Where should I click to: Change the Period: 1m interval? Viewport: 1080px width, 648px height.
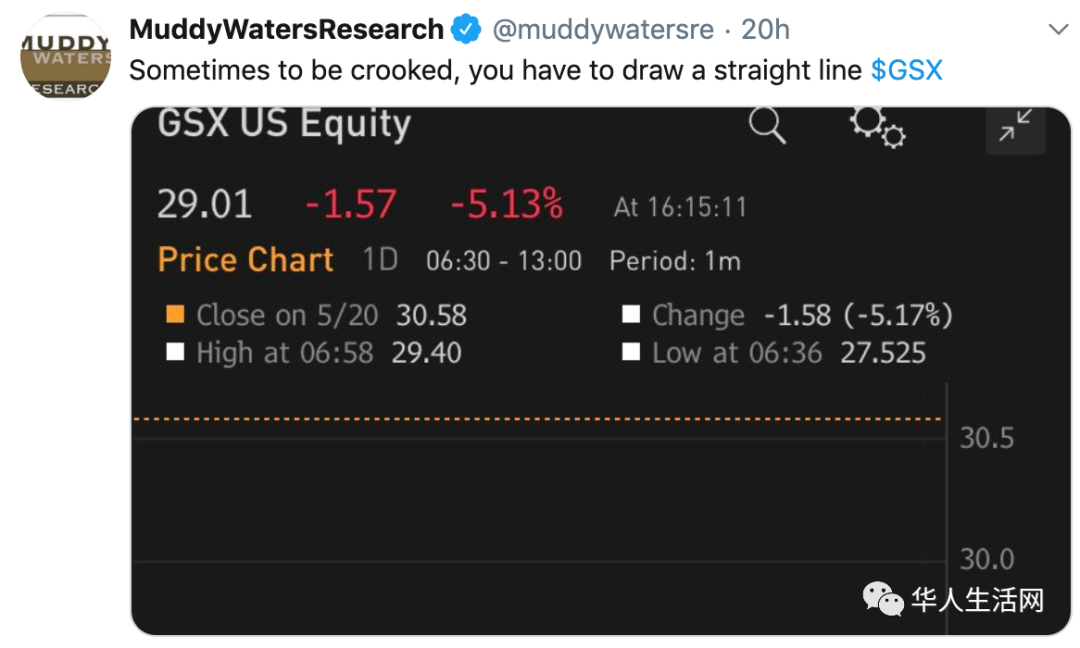675,262
